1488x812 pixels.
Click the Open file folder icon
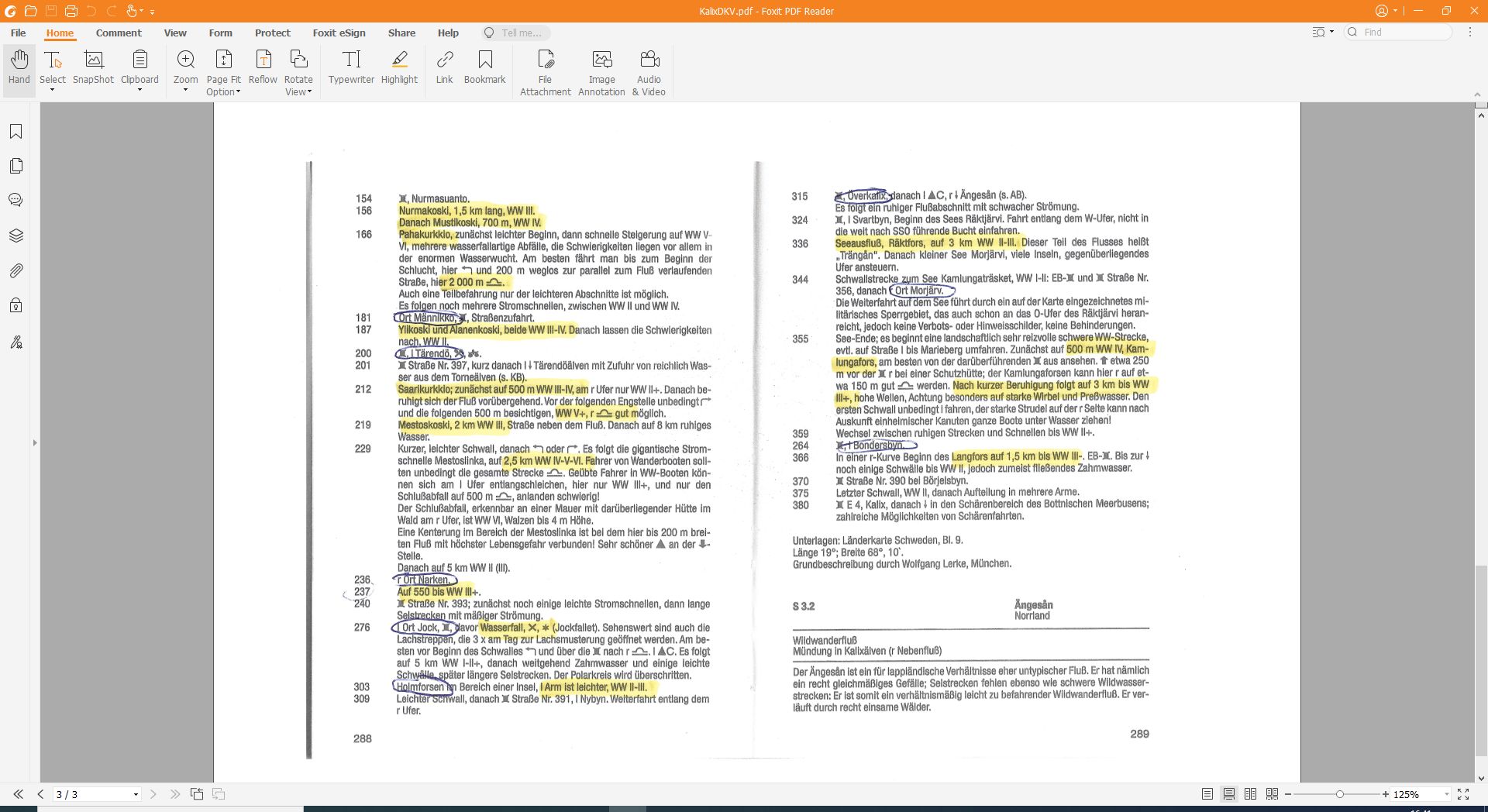click(x=30, y=11)
